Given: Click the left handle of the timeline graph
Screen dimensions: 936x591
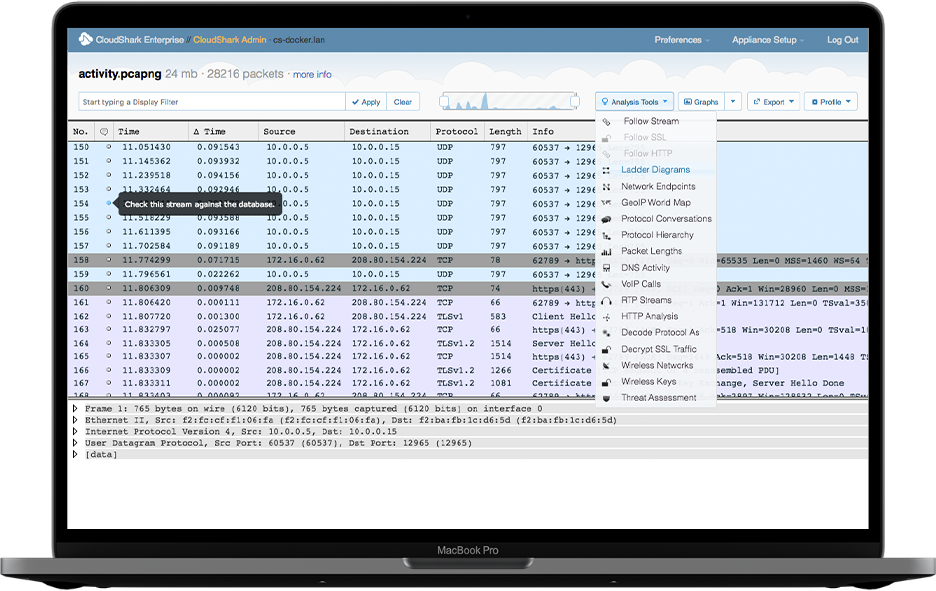Looking at the screenshot, I should 444,101.
